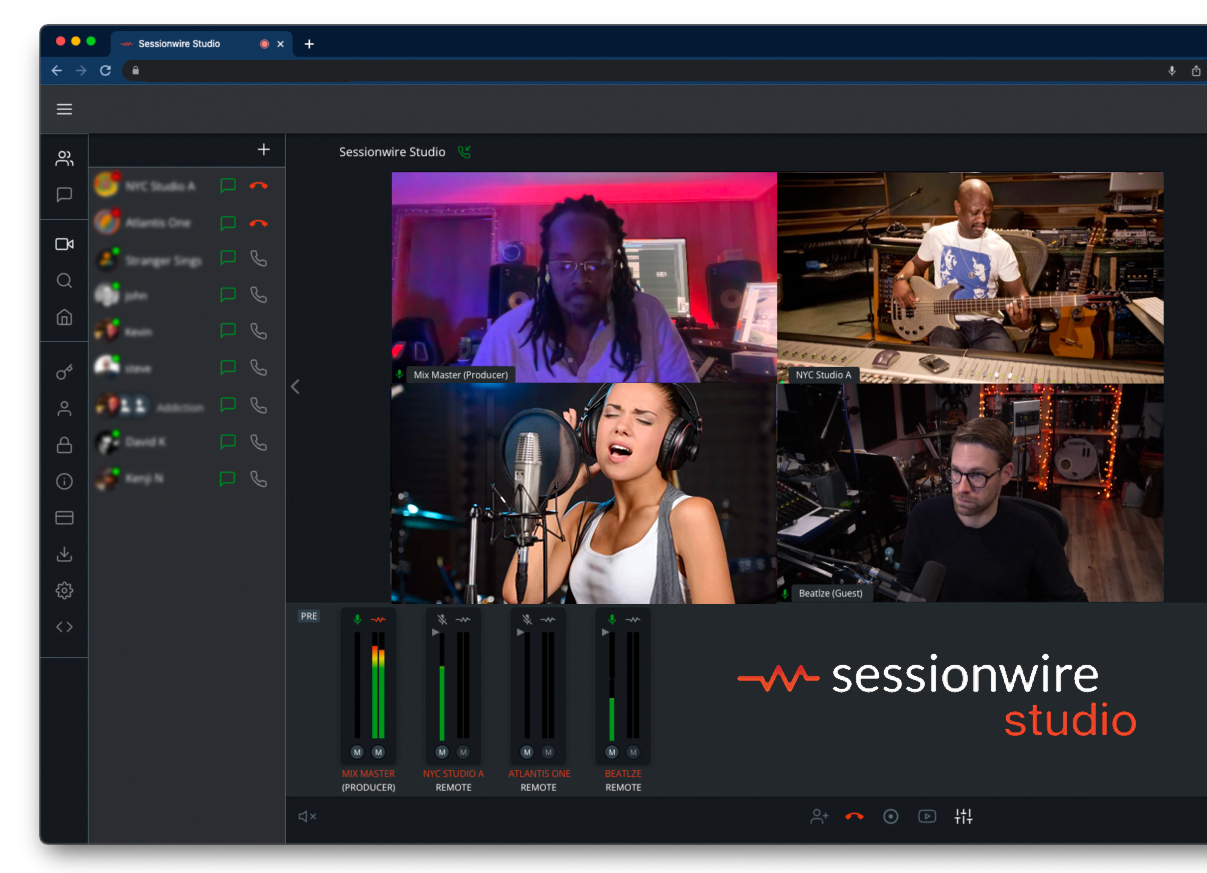The height and width of the screenshot is (873, 1207).
Task: Toggle Beatlze waveform icon
Action: (x=633, y=620)
